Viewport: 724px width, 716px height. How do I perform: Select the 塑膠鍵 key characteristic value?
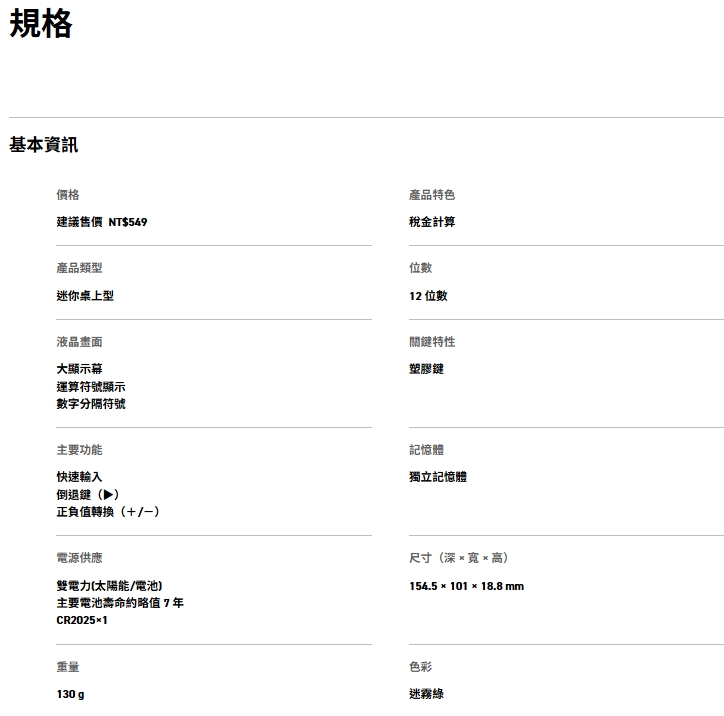pyautogui.click(x=426, y=369)
